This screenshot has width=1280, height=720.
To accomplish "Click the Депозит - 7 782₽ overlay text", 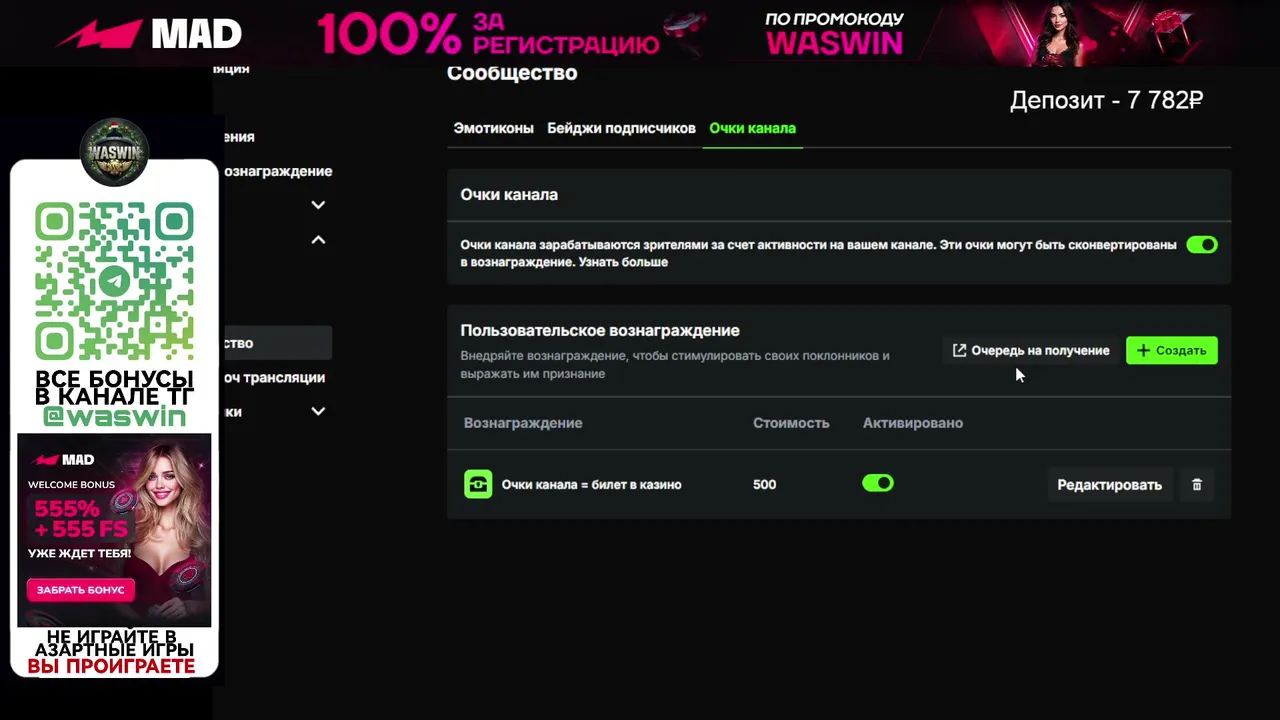I will tap(1106, 100).
